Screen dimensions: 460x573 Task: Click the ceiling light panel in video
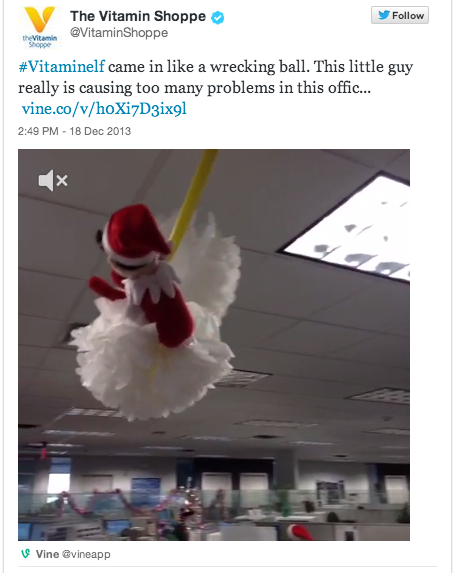click(x=347, y=227)
